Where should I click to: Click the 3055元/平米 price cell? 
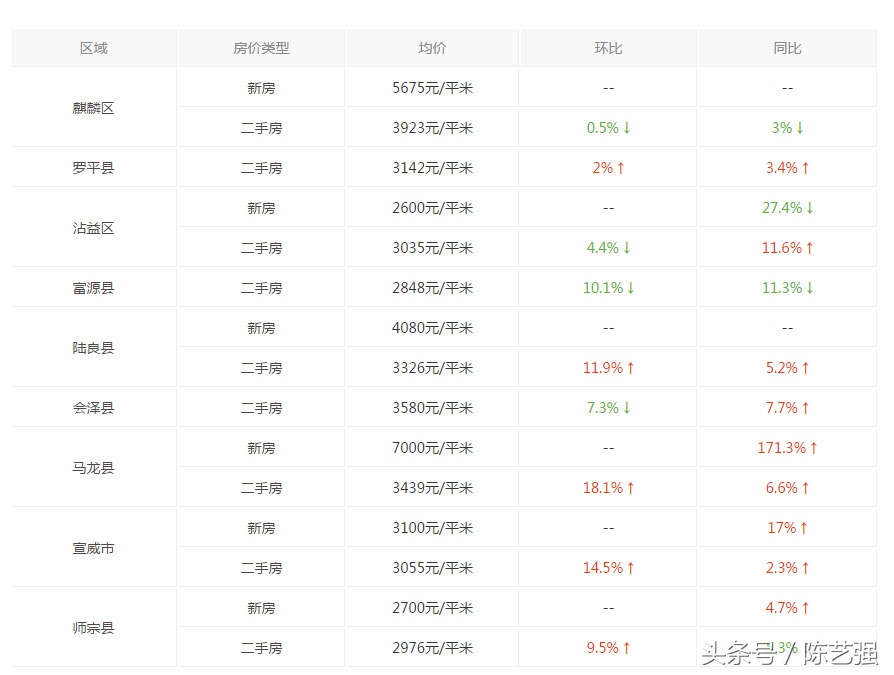[432, 568]
